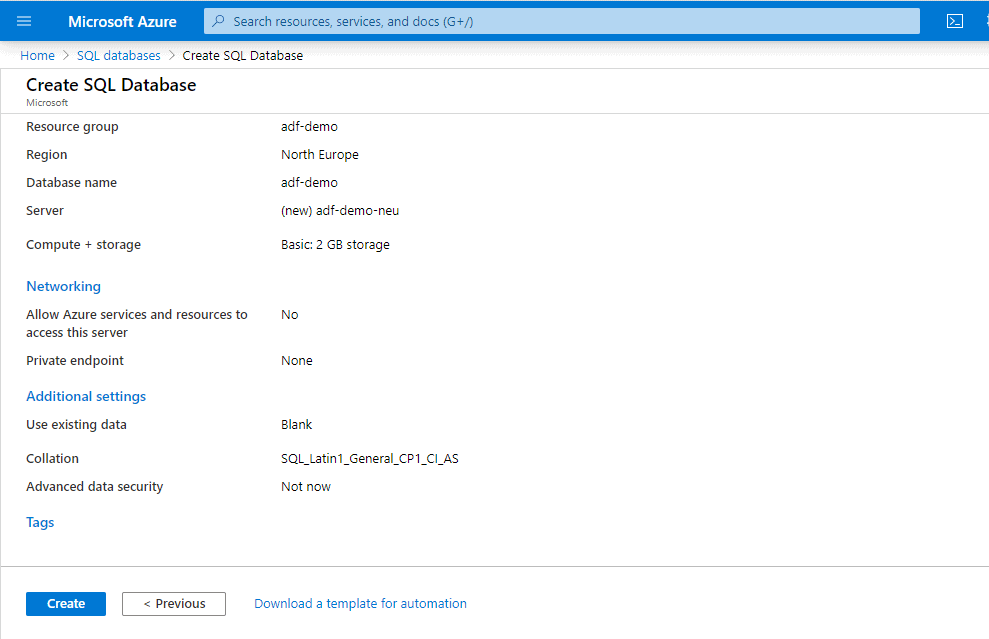The width and height of the screenshot is (989, 639).
Task: Go to Microsoft Azure home via logo text
Action: [x=122, y=21]
